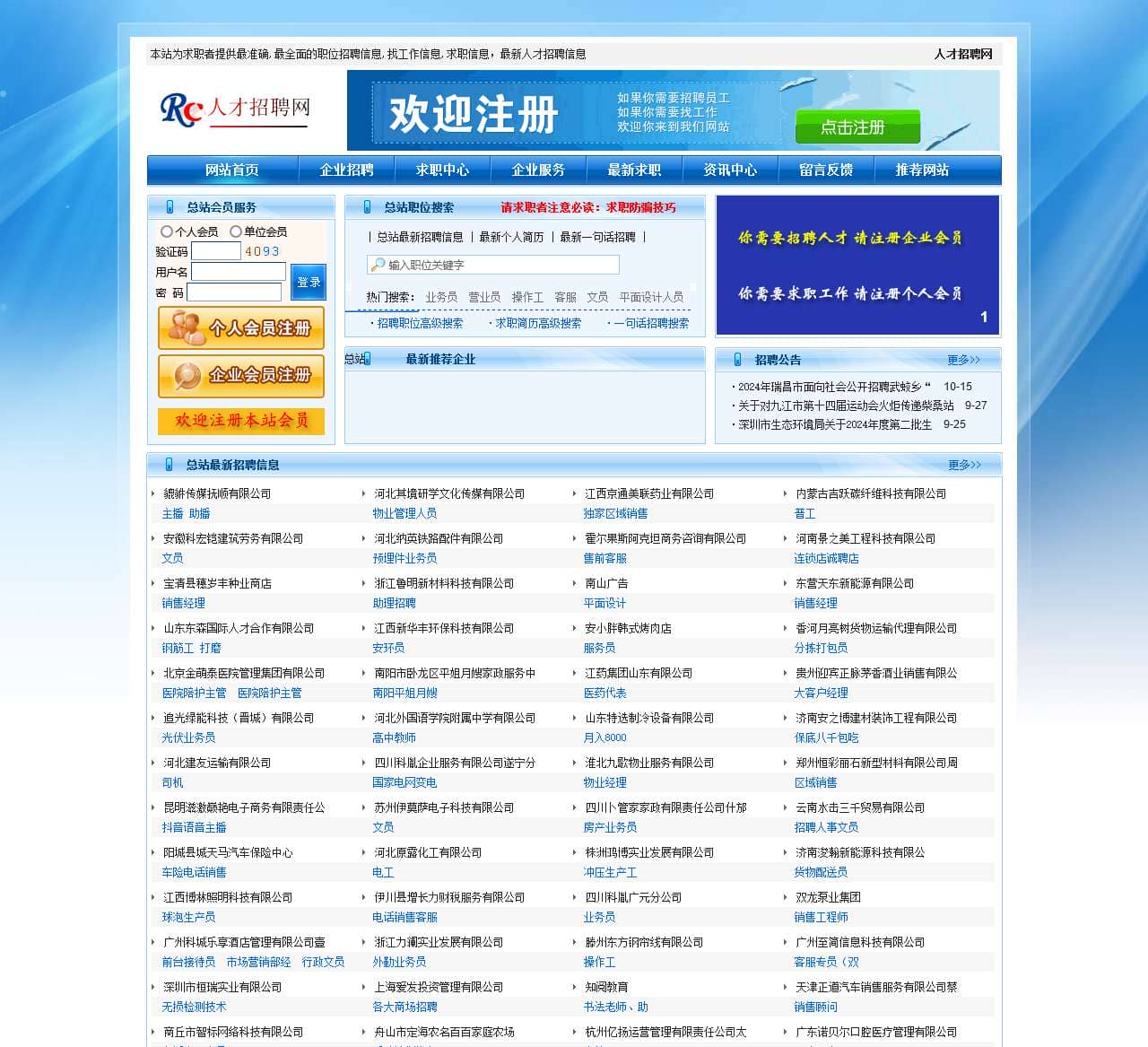Open company 内蒙古吉跃碳纤维科技有限公司
This screenshot has width=1148, height=1047.
click(871, 493)
